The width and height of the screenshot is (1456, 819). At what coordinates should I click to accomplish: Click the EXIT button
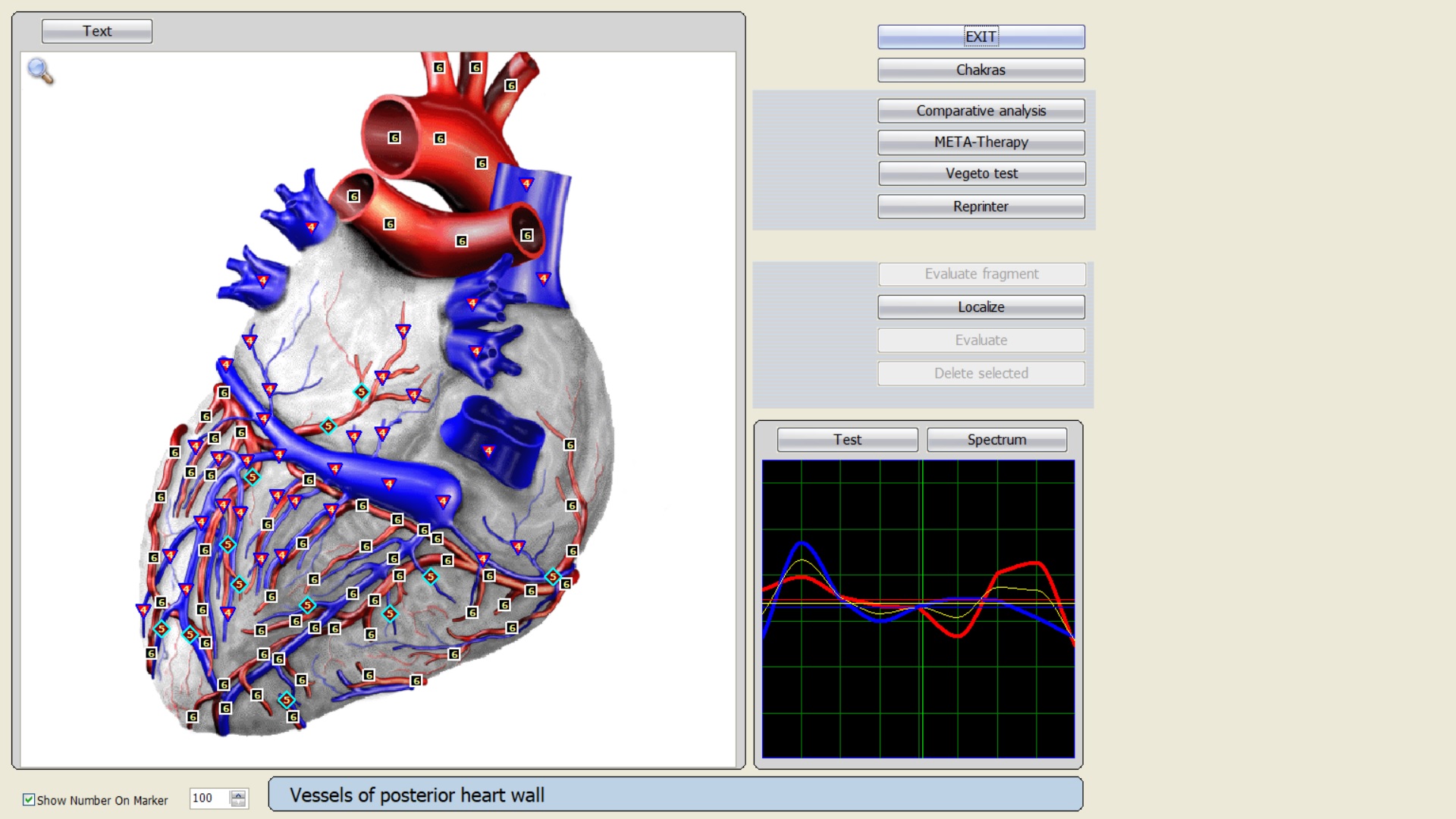[981, 36]
